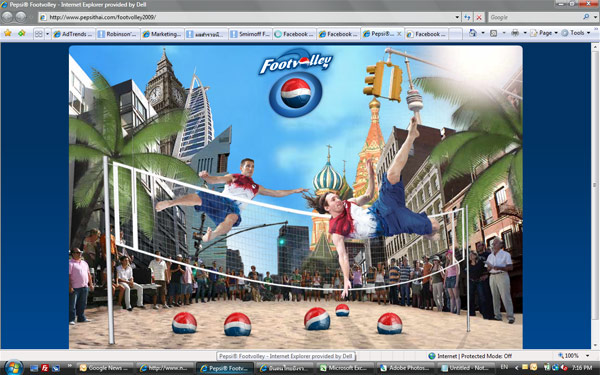The image size is (600, 375).
Task: Stop page loading with red X
Action: click(479, 17)
